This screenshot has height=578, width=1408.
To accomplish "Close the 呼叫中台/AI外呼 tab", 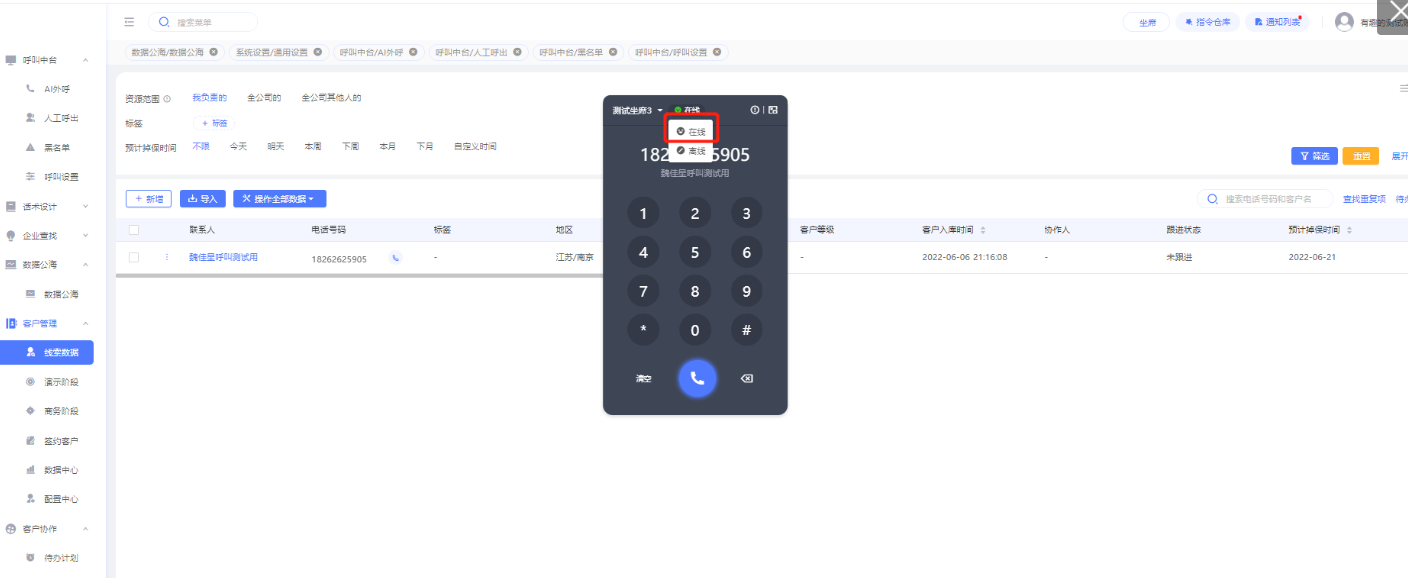I will (x=413, y=52).
